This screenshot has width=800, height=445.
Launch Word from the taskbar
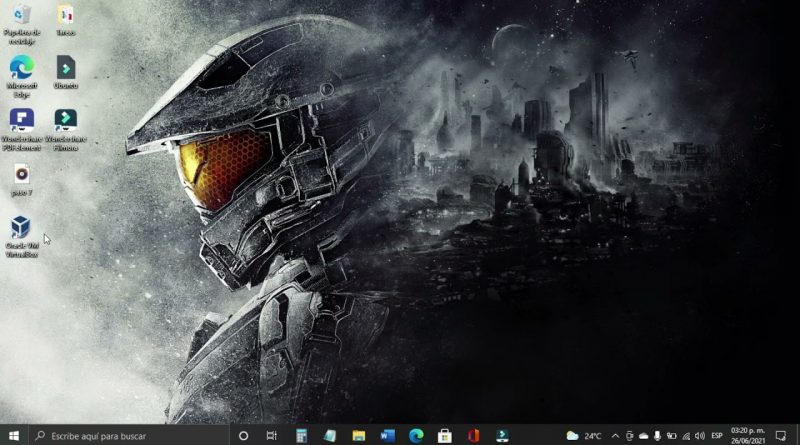[x=387, y=435]
